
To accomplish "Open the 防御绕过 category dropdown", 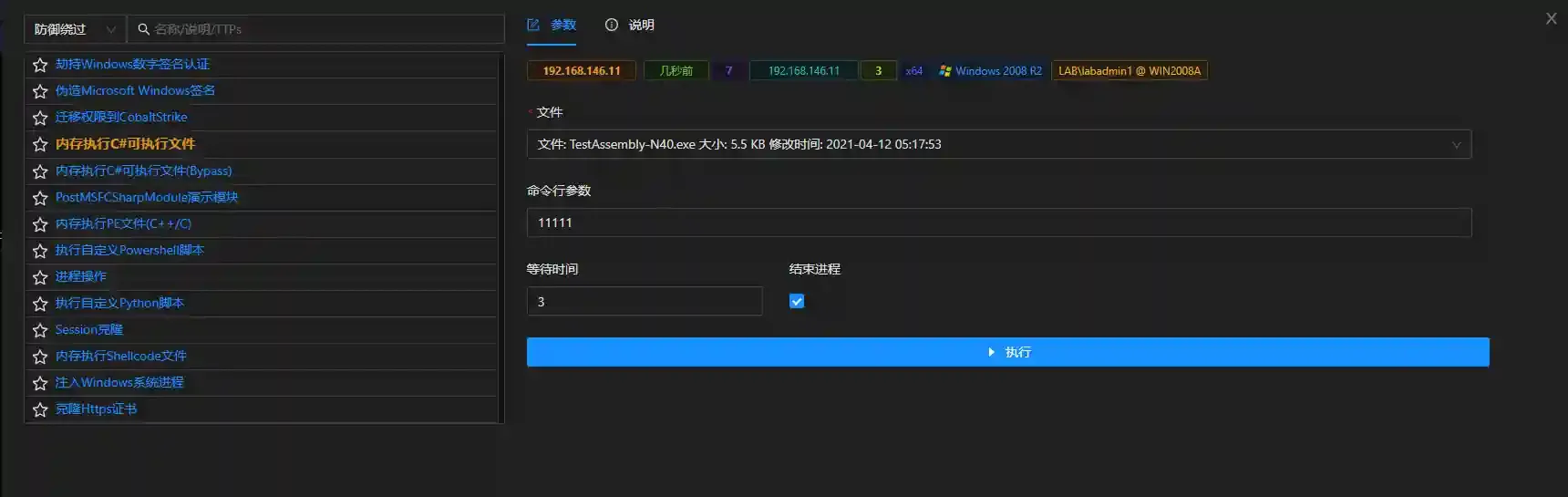I will click(75, 29).
